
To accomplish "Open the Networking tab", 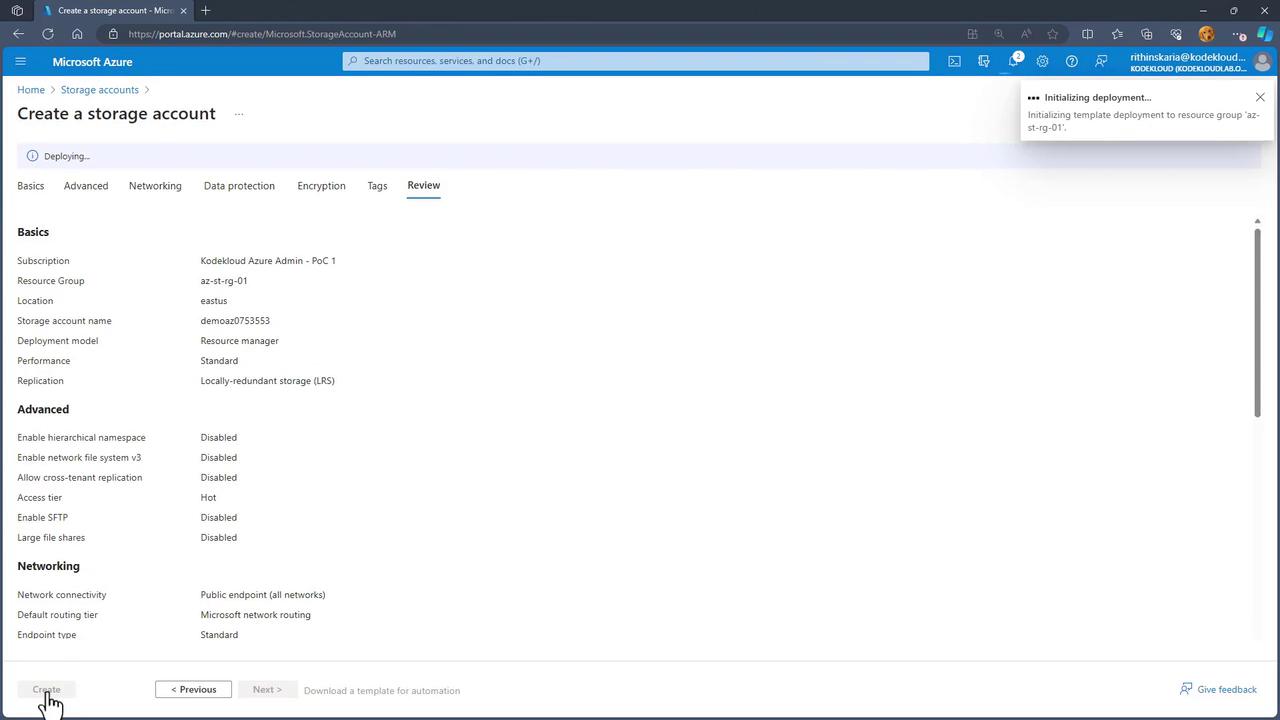I will pos(155,186).
